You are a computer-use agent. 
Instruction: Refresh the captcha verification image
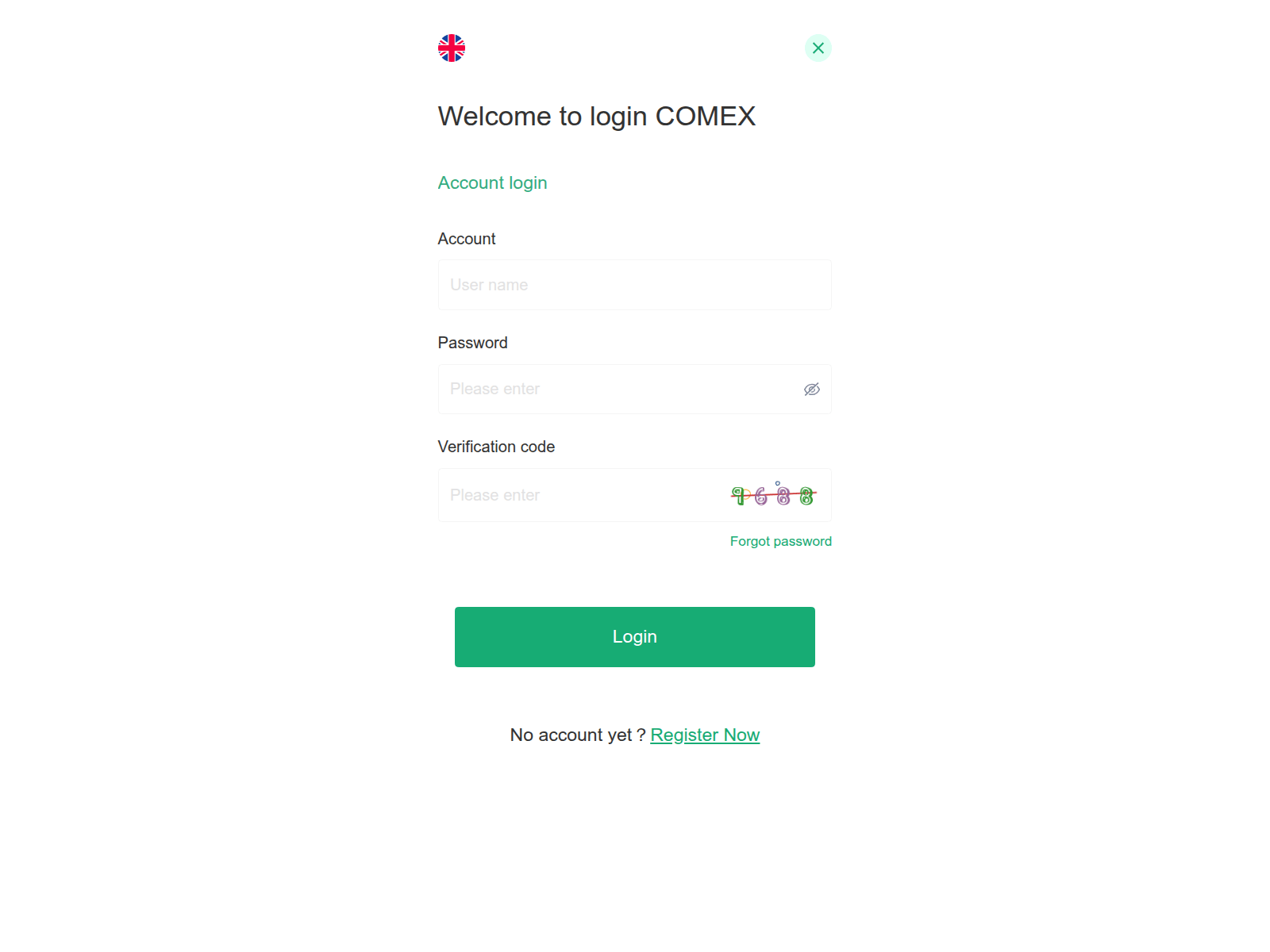click(774, 495)
